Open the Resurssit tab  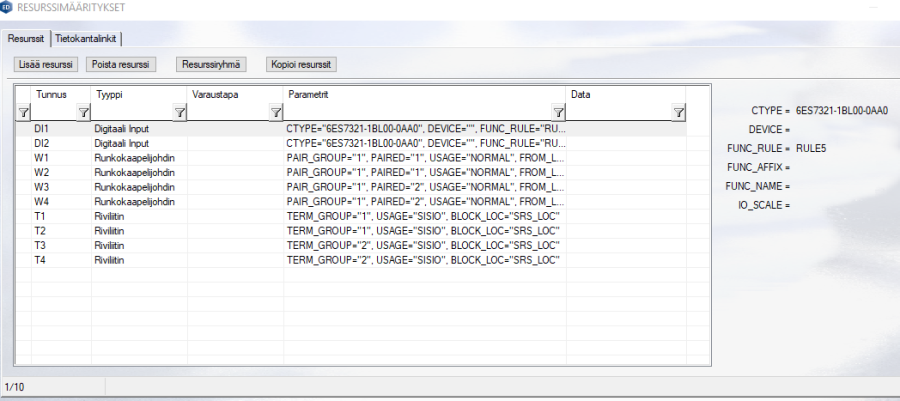(26, 38)
